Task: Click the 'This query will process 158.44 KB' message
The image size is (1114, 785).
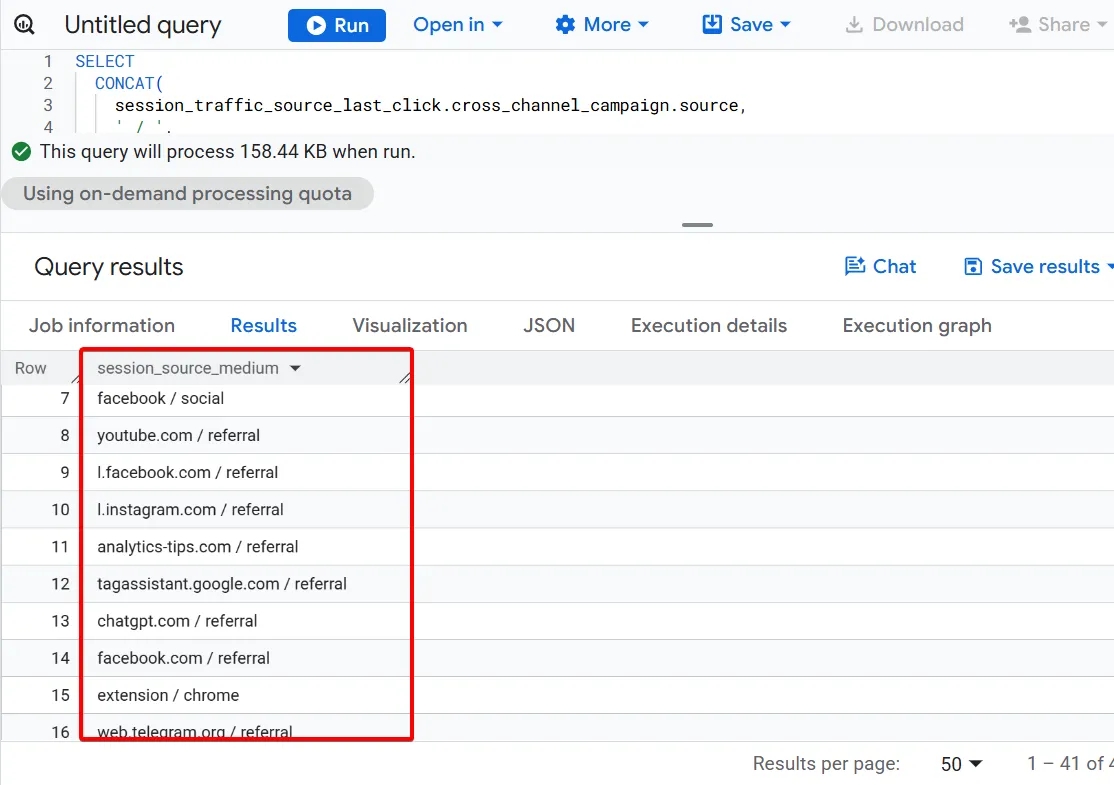Action: [227, 151]
